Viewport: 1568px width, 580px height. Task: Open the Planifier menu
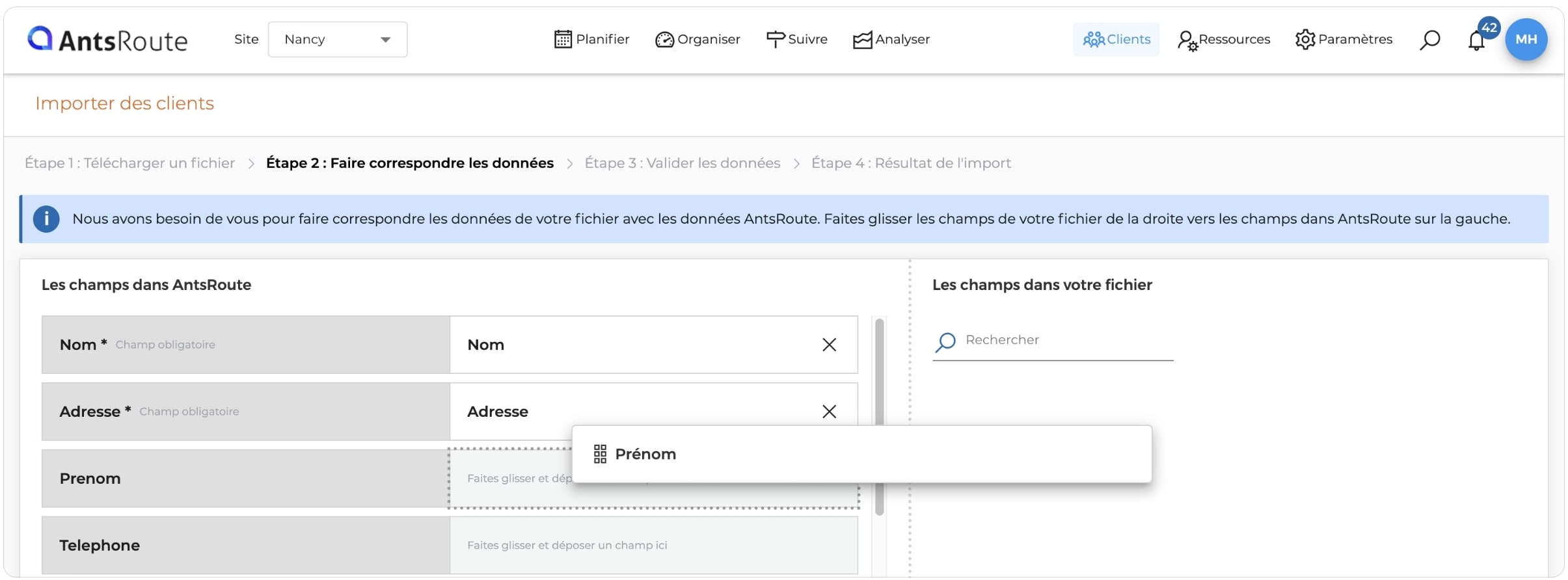point(591,40)
